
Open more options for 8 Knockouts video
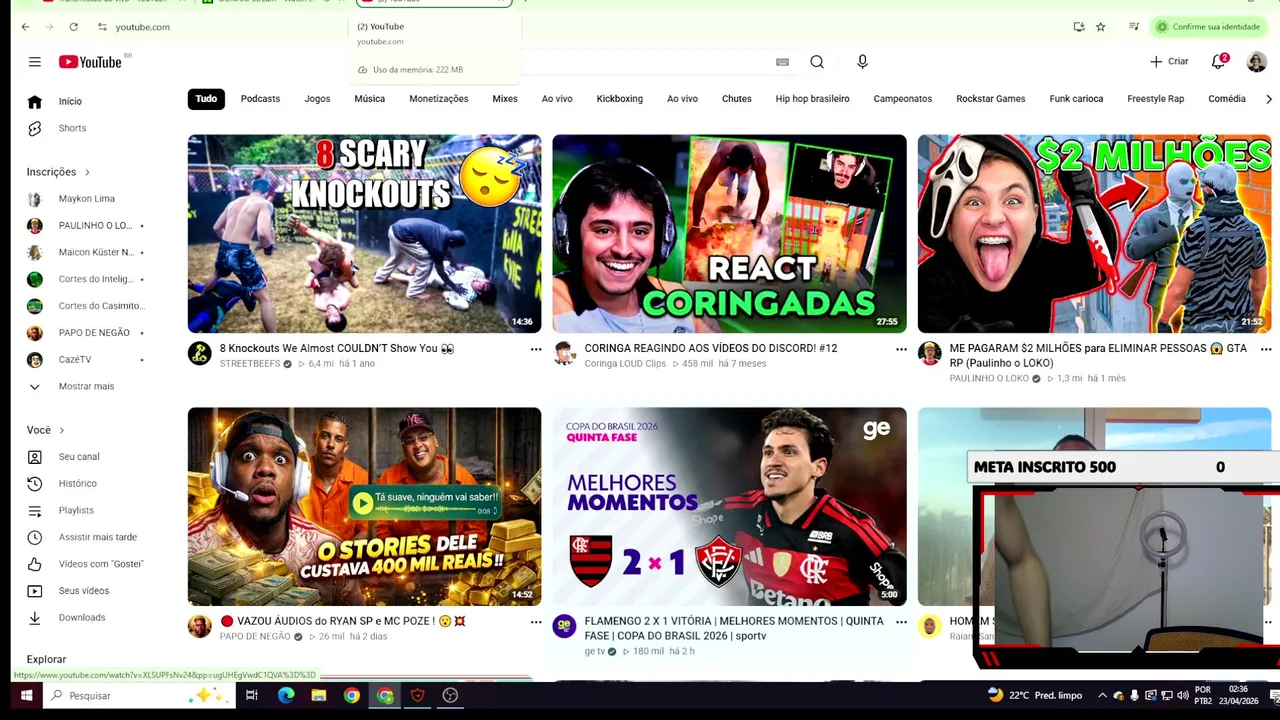click(536, 349)
